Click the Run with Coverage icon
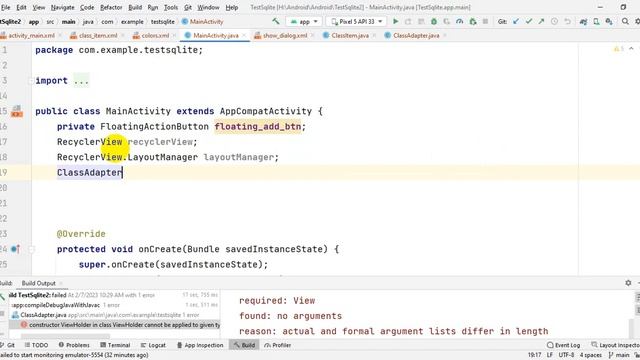 pos(447,21)
